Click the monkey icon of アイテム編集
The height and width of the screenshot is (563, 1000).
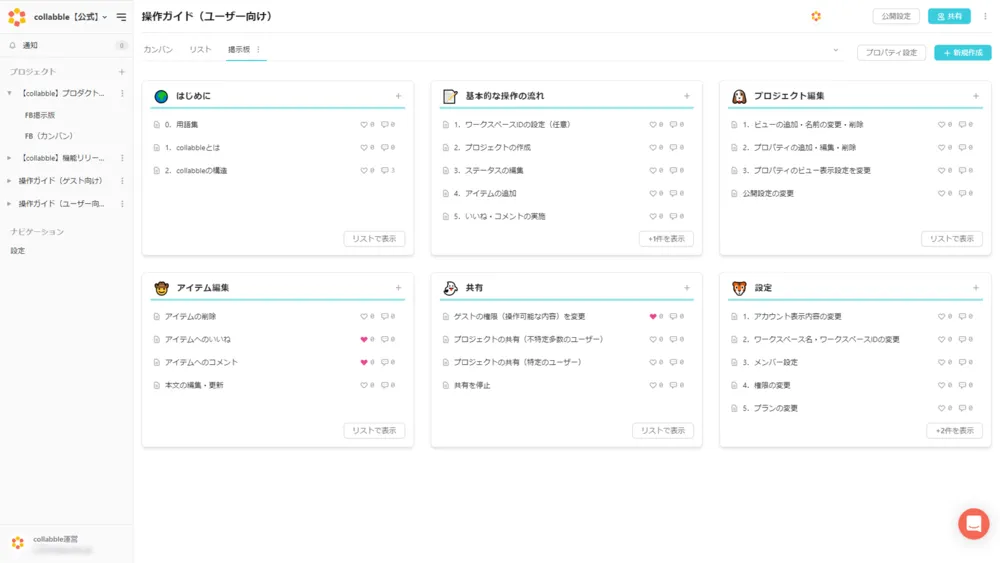point(161,288)
